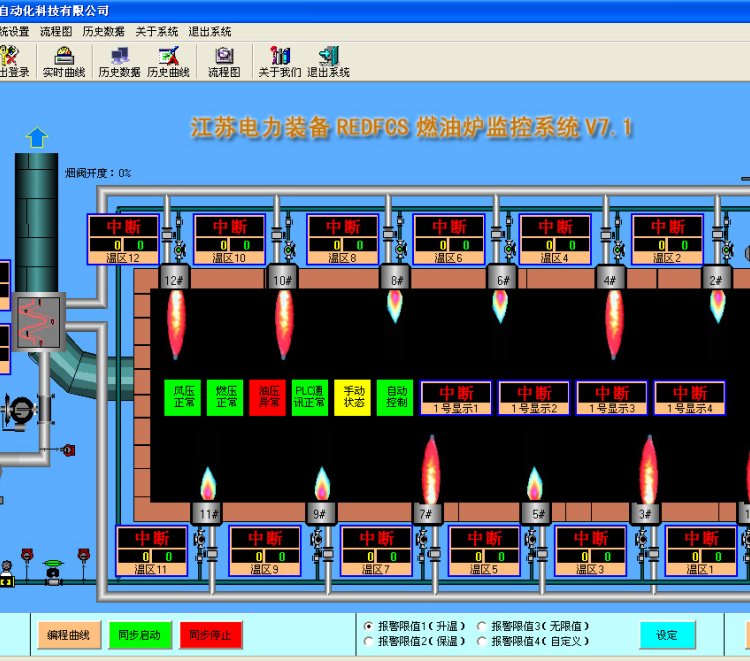Select burner 7# nozzle
The width and height of the screenshot is (750, 661).
point(427,513)
